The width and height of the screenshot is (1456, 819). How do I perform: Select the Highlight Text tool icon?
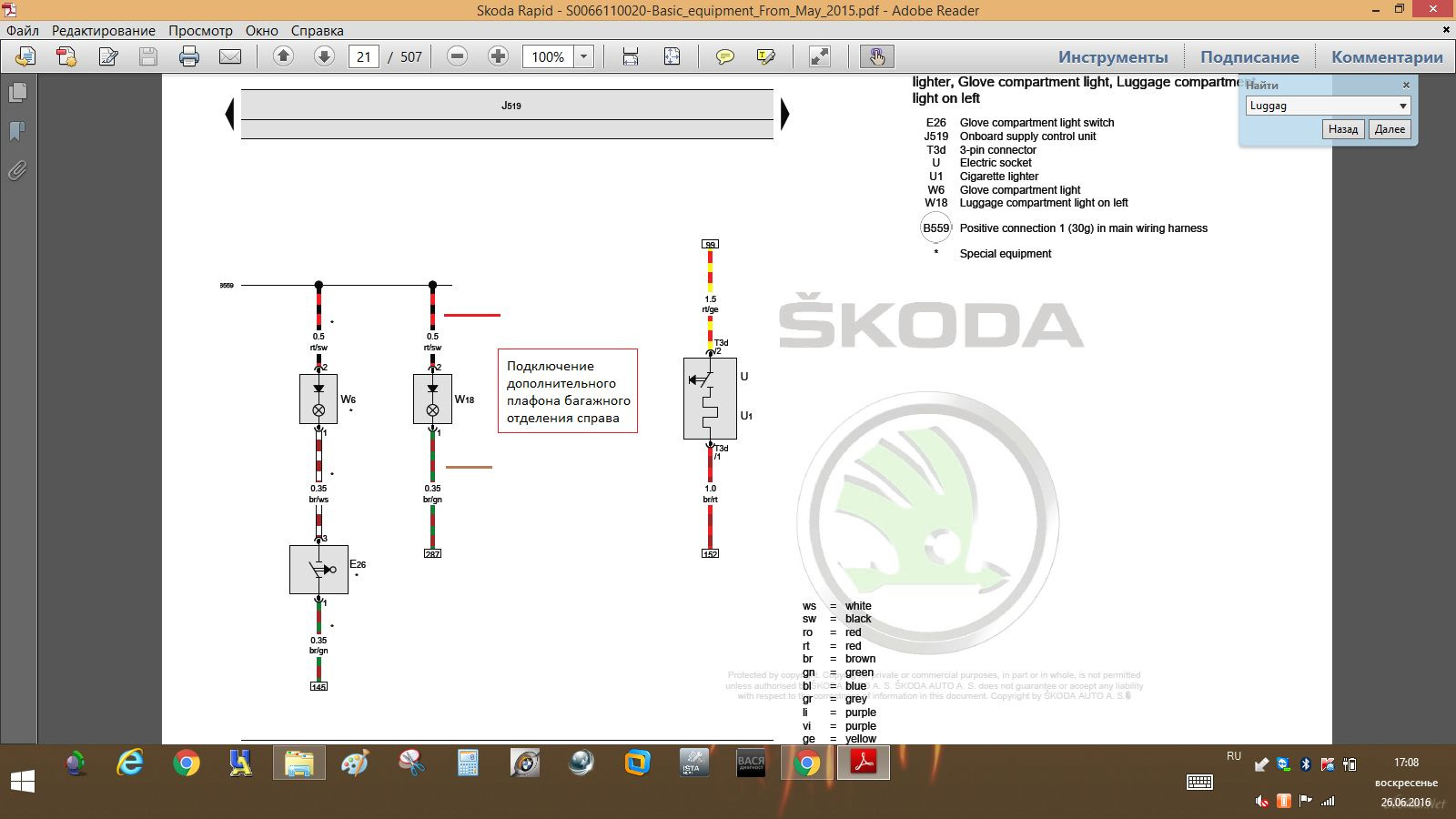(765, 56)
